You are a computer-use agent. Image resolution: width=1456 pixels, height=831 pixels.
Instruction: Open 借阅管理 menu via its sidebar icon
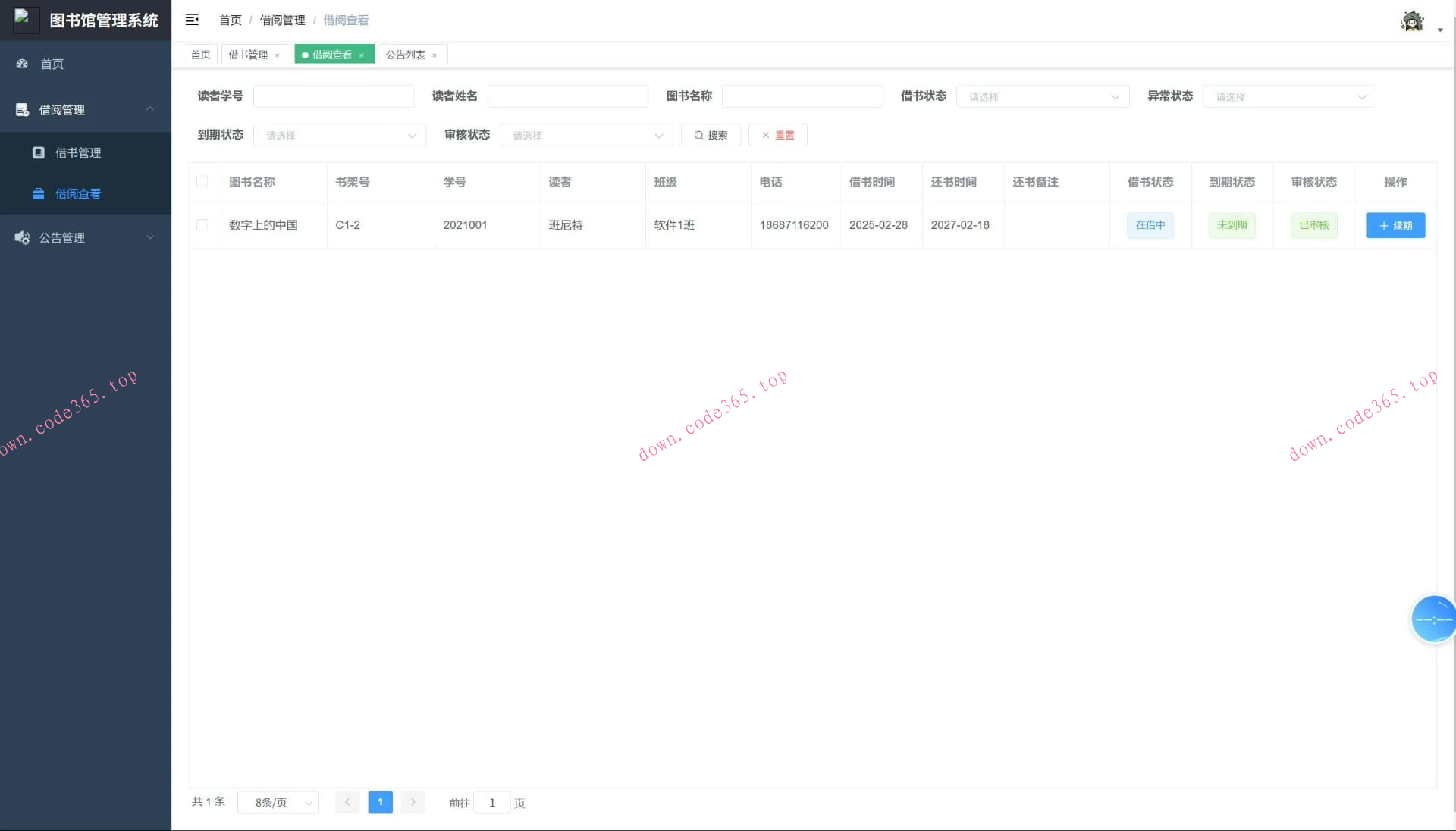click(21, 109)
